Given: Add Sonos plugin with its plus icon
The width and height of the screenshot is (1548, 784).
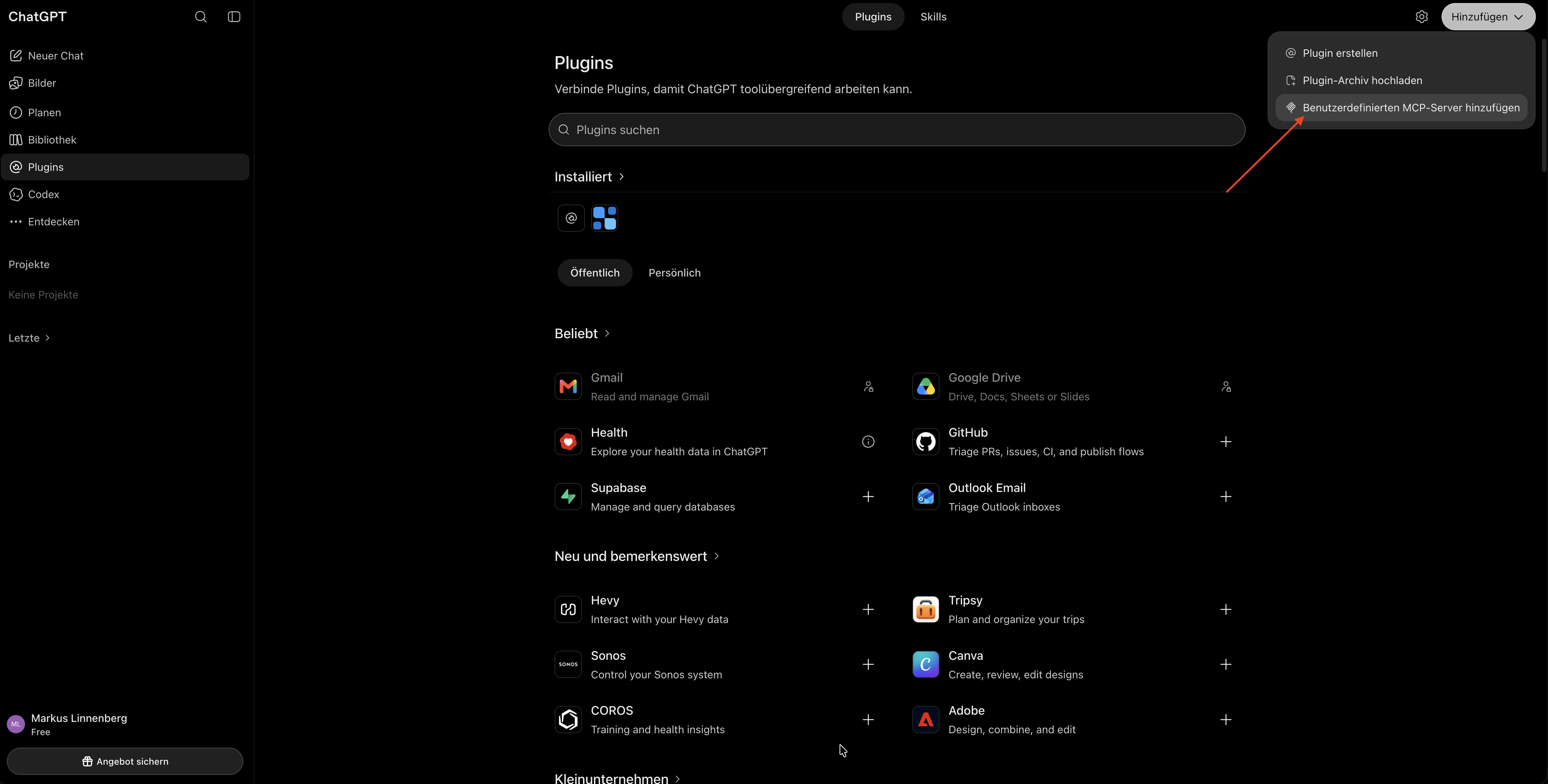Looking at the screenshot, I should pos(868,664).
